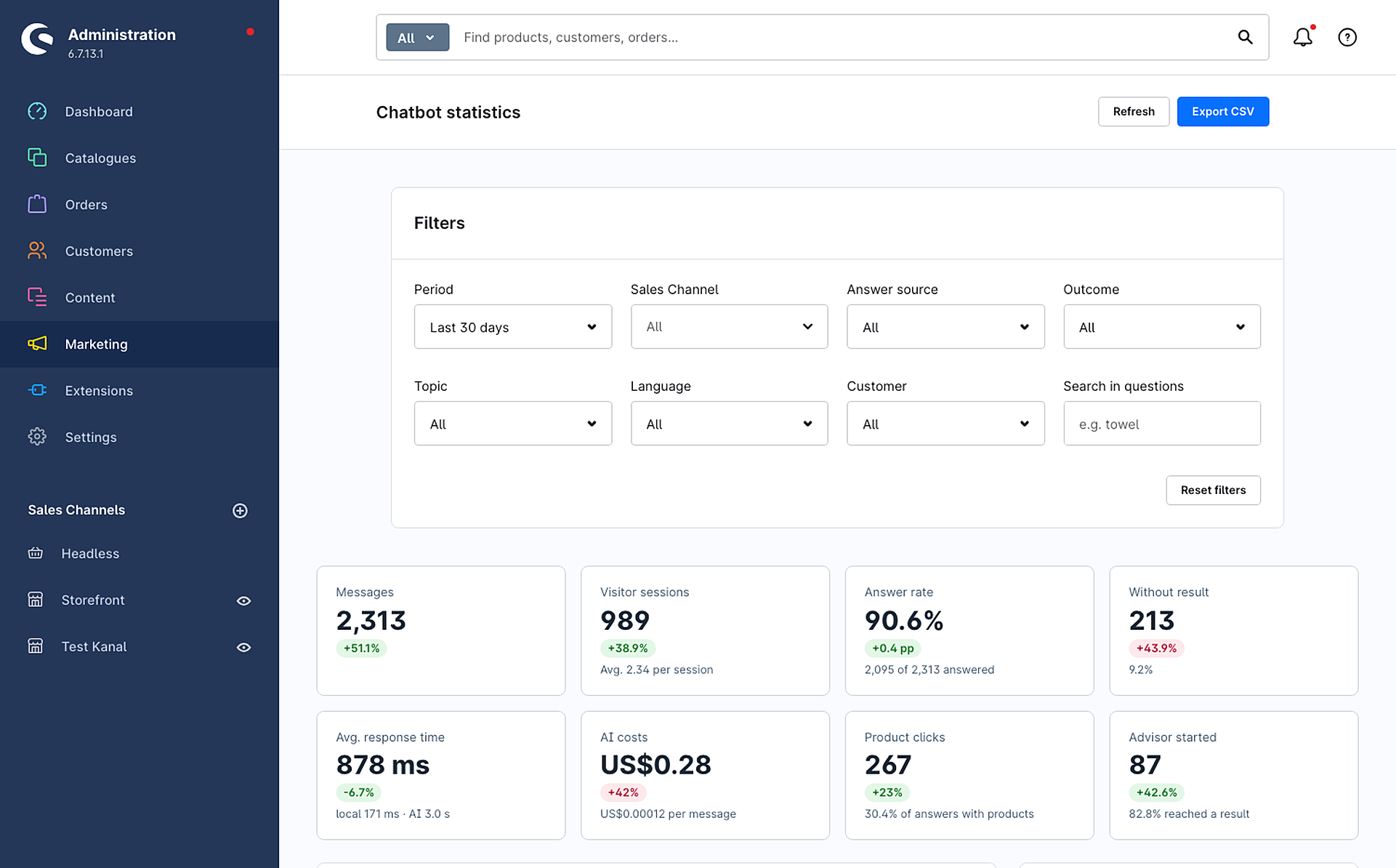
Task: Click the Extensions plug icon
Action: pos(37,390)
